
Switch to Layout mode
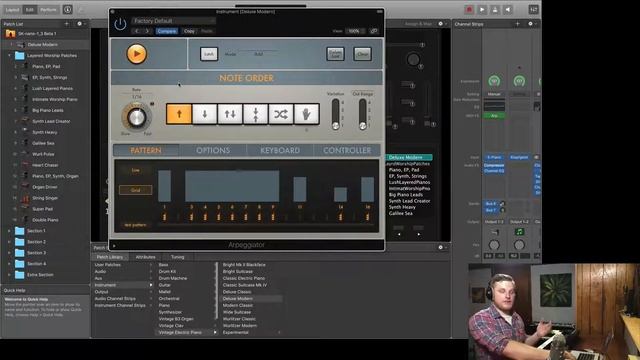[x=13, y=9]
